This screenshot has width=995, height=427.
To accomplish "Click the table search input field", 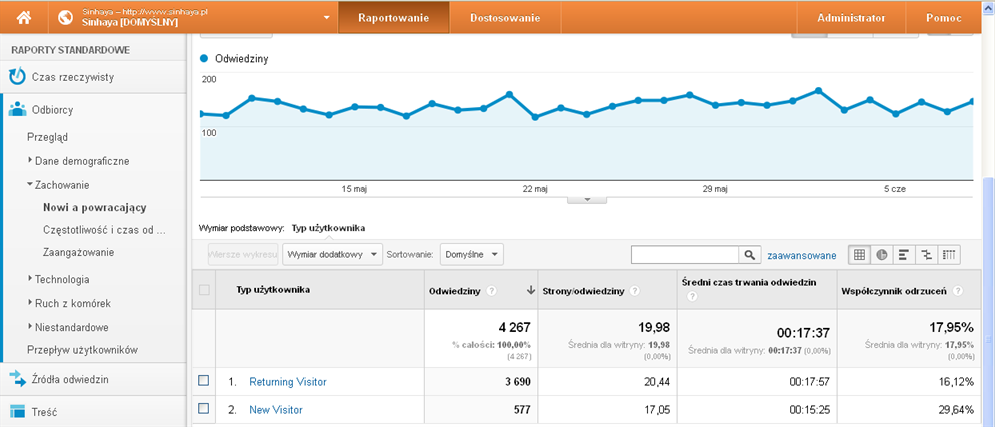I will [x=685, y=255].
